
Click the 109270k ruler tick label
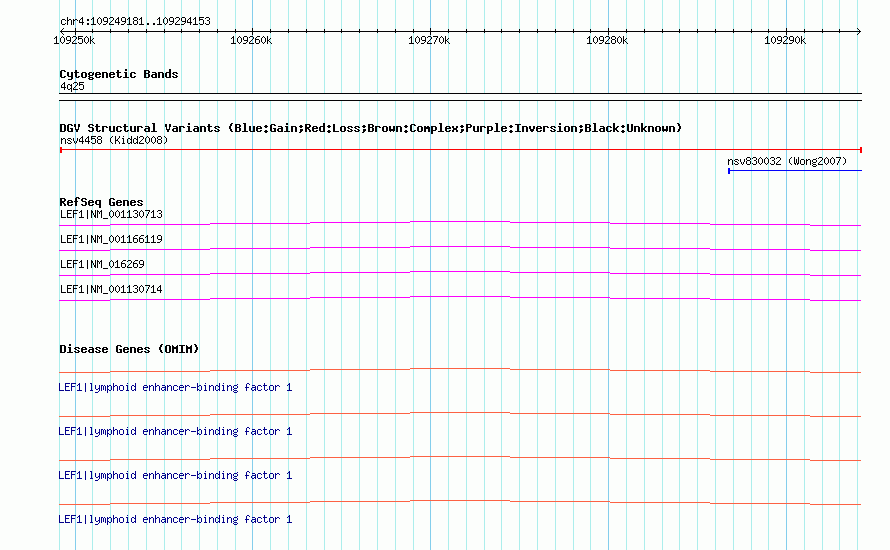tap(429, 40)
